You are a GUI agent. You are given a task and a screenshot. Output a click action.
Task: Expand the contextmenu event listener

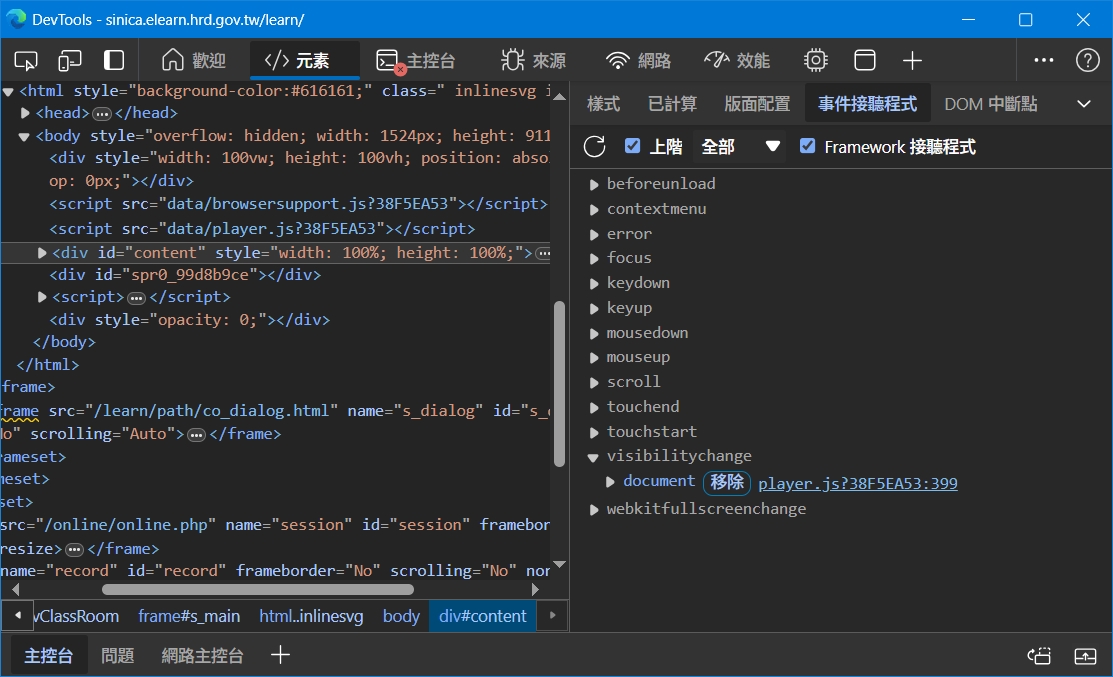pyautogui.click(x=594, y=209)
